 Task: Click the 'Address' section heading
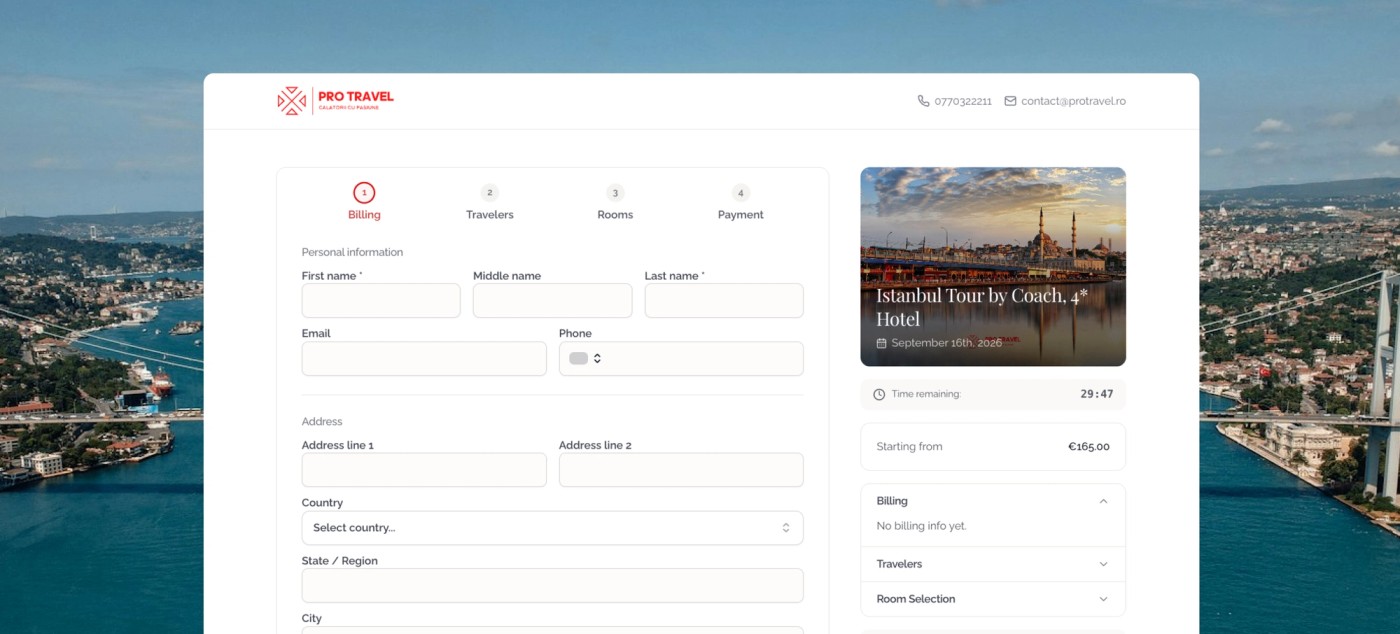pos(322,422)
